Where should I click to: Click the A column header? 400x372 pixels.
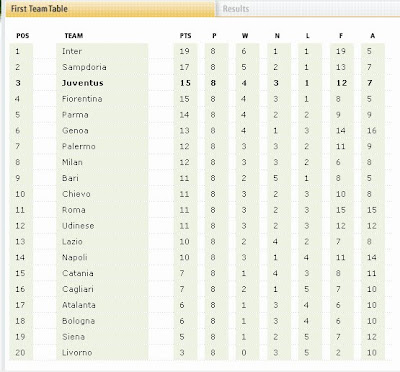click(x=373, y=36)
